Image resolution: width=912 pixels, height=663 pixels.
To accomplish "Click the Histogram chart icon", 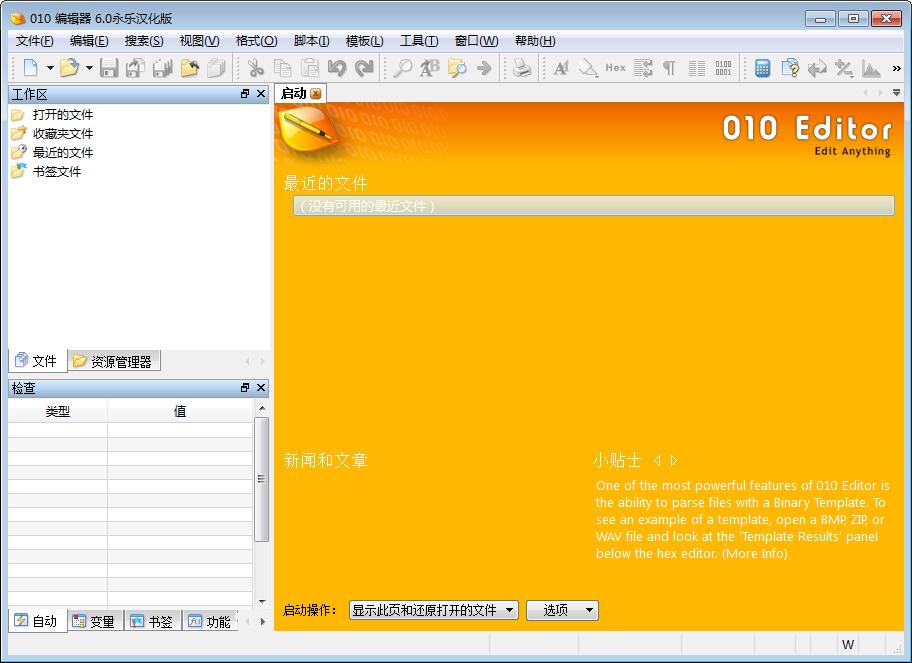I will [x=871, y=68].
